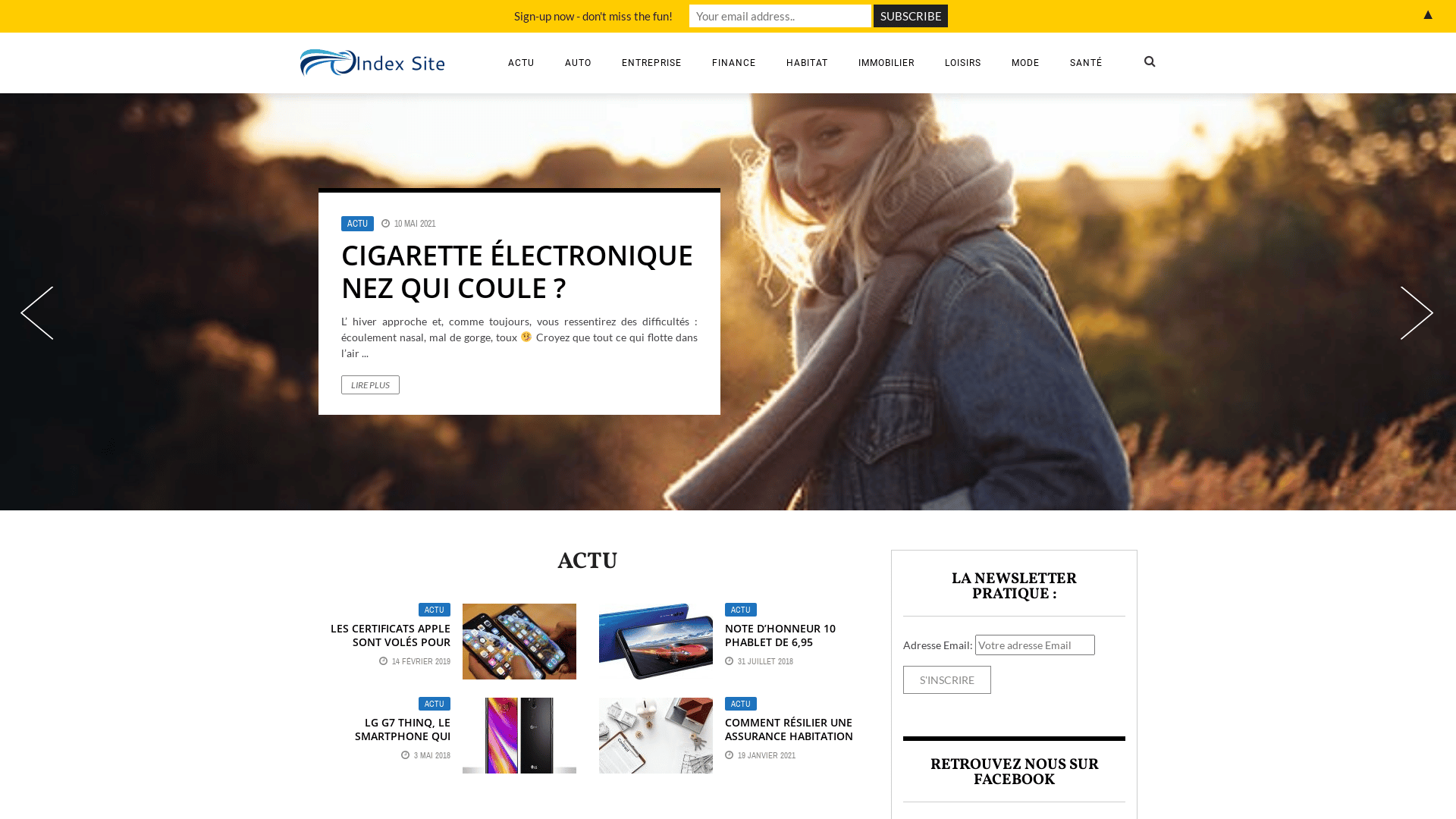Click the S'INSCRIRE newsletter button

pos(947,680)
